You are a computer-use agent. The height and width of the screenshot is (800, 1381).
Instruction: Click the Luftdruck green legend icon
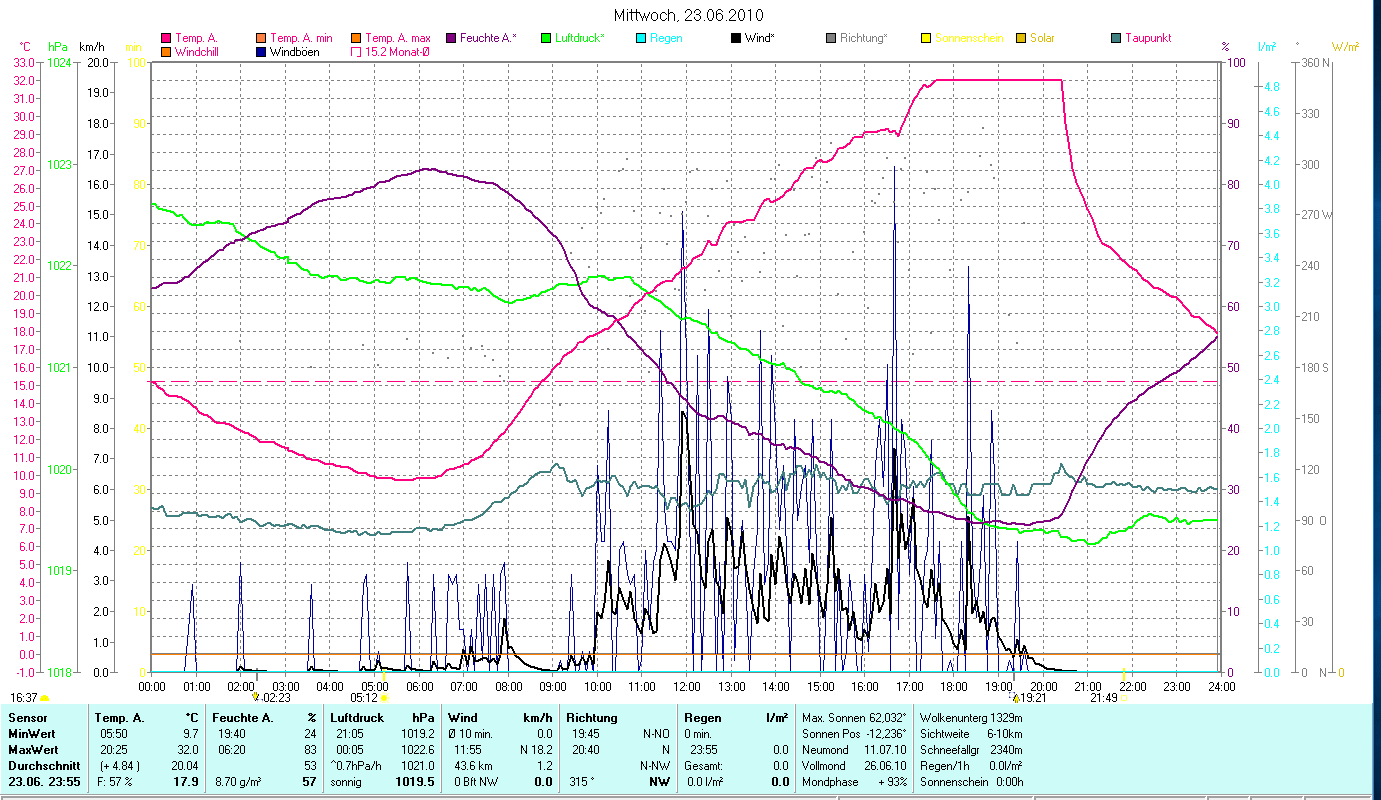(545, 38)
